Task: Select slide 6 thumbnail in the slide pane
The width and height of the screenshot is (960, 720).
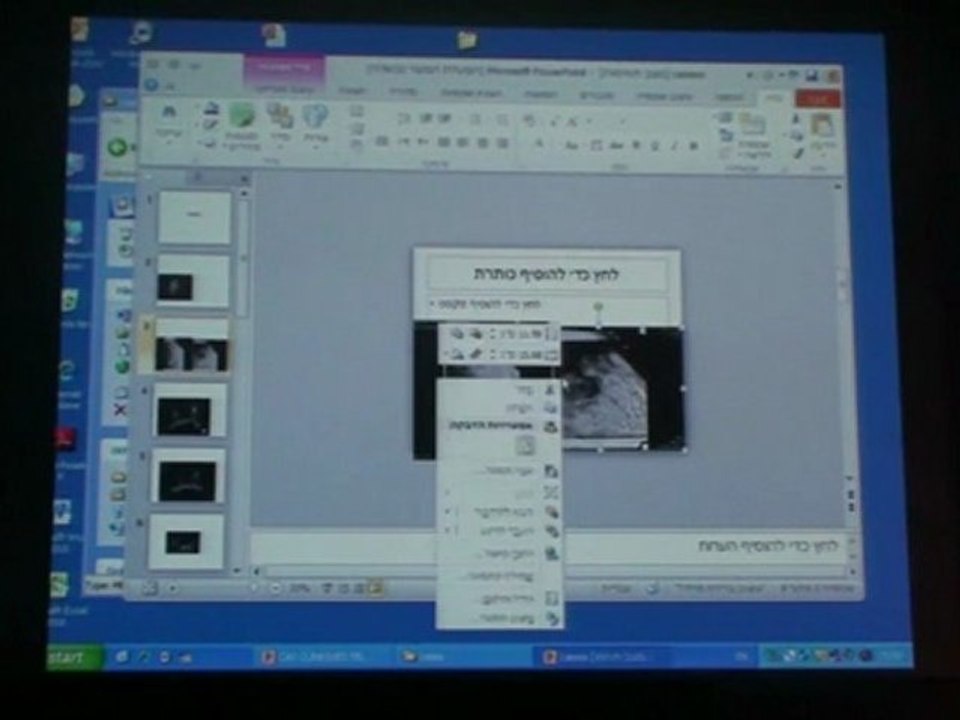Action: point(186,542)
